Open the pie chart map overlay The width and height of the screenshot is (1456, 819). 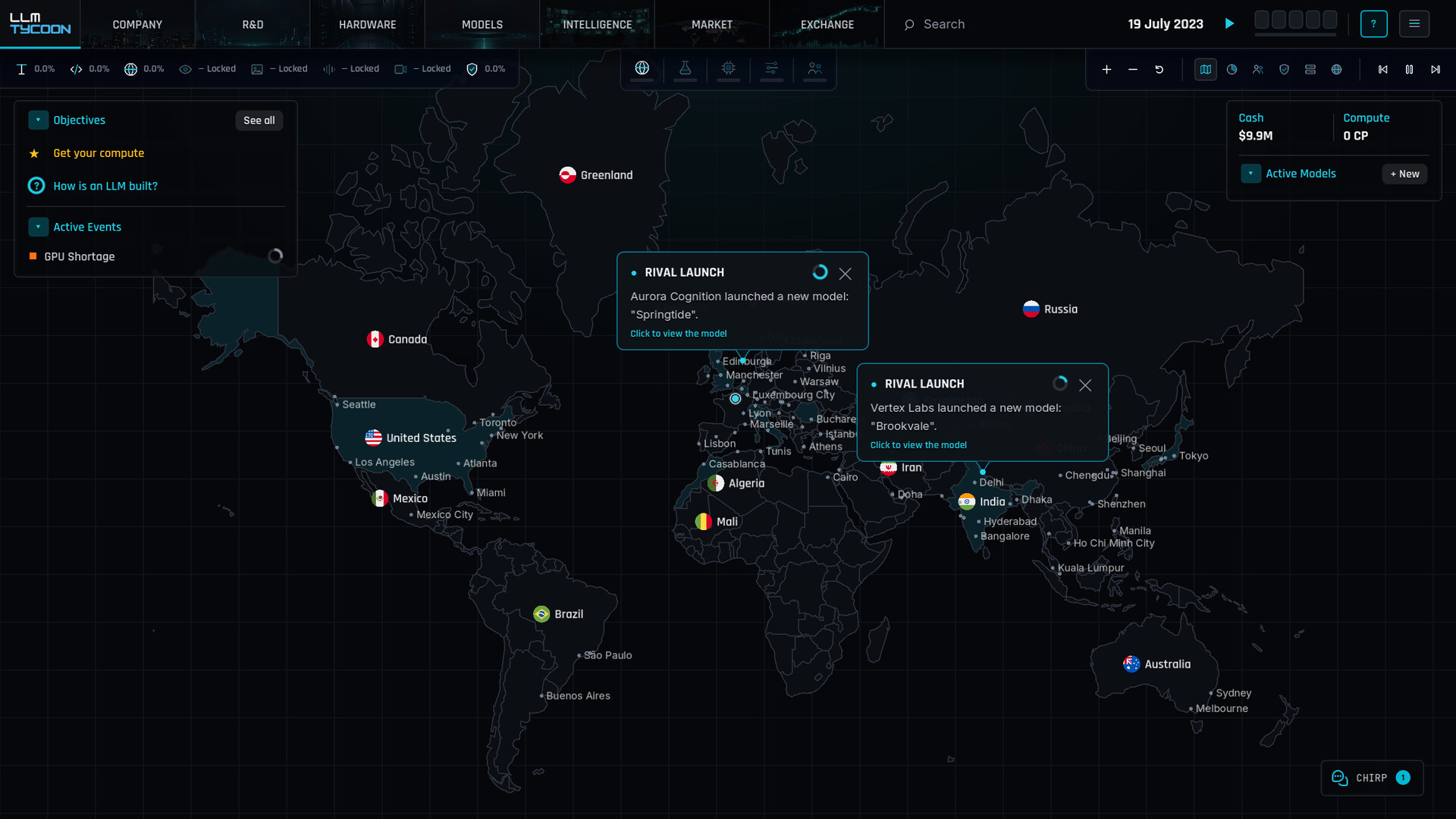click(x=1232, y=70)
